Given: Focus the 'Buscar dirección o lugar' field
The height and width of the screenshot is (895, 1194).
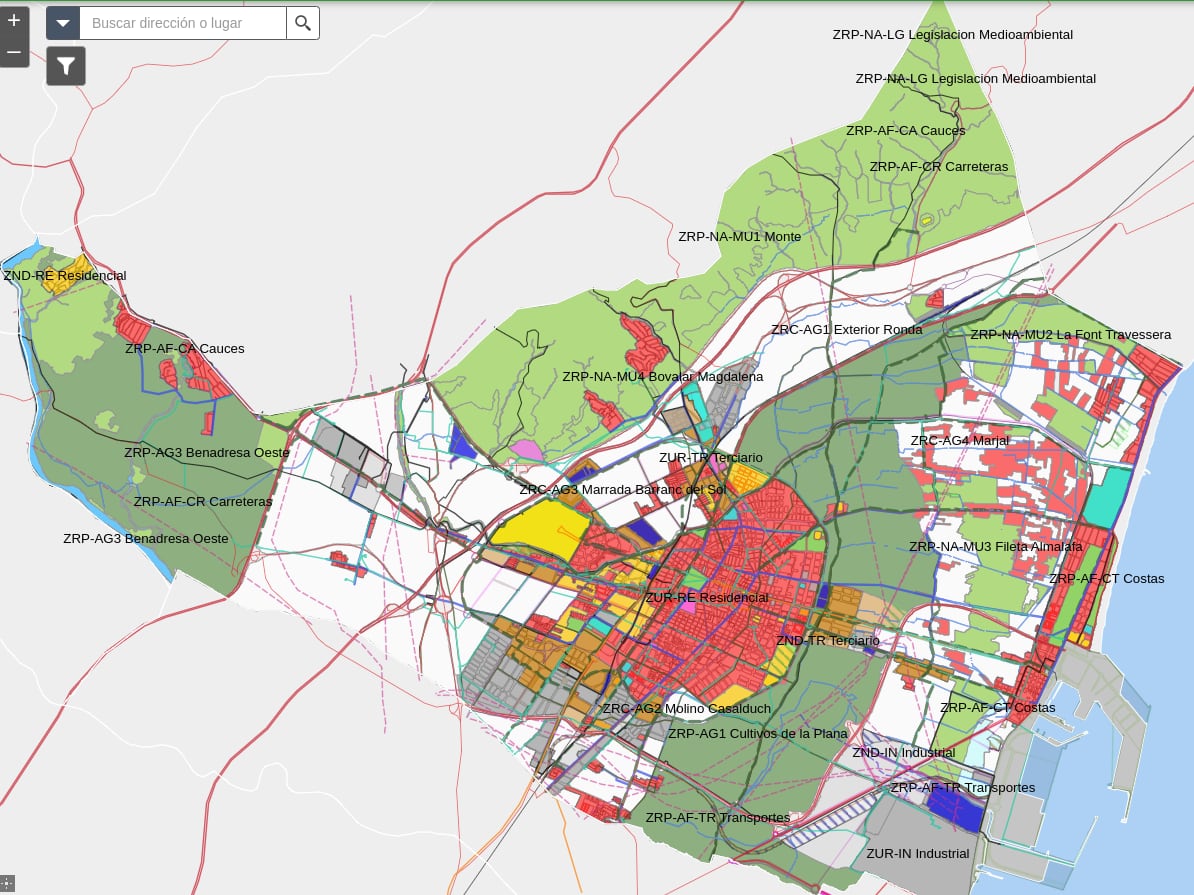Looking at the screenshot, I should (x=182, y=23).
